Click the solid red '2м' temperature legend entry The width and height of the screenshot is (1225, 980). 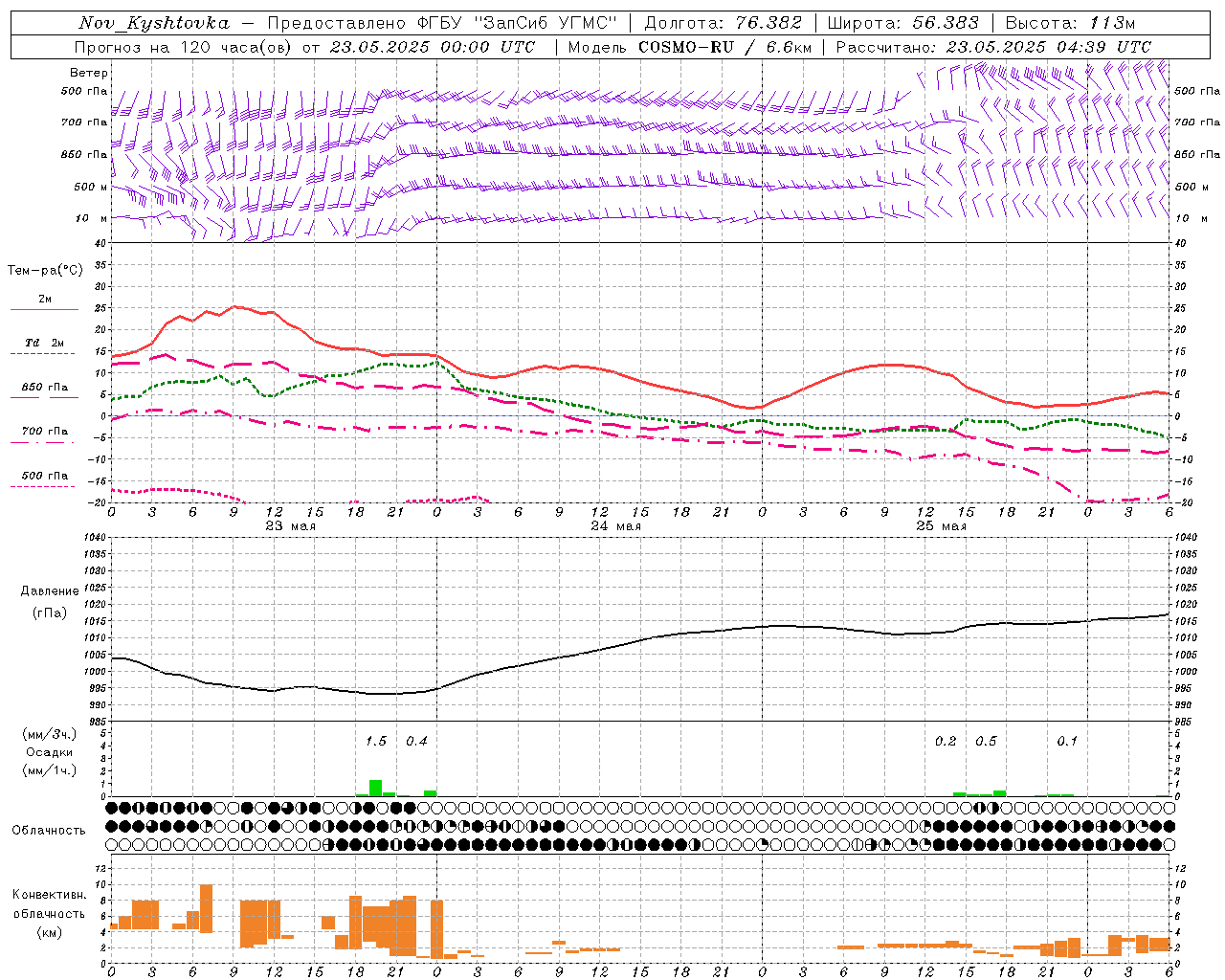[x=45, y=299]
